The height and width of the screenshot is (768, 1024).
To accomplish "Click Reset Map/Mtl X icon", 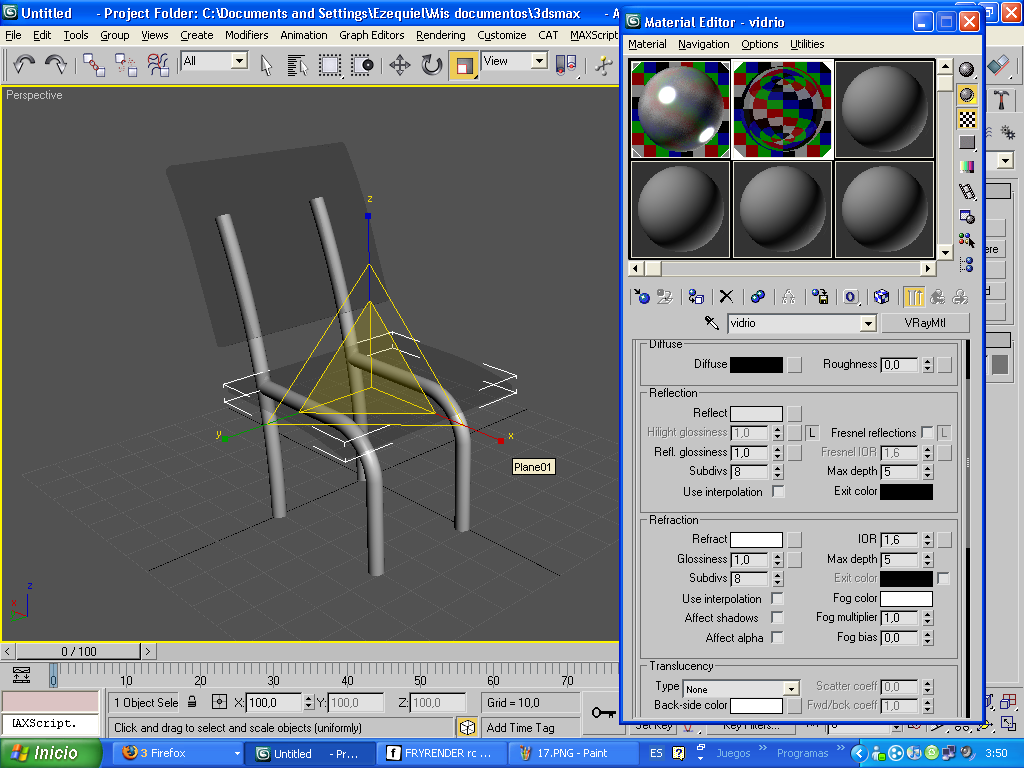I will (726, 297).
